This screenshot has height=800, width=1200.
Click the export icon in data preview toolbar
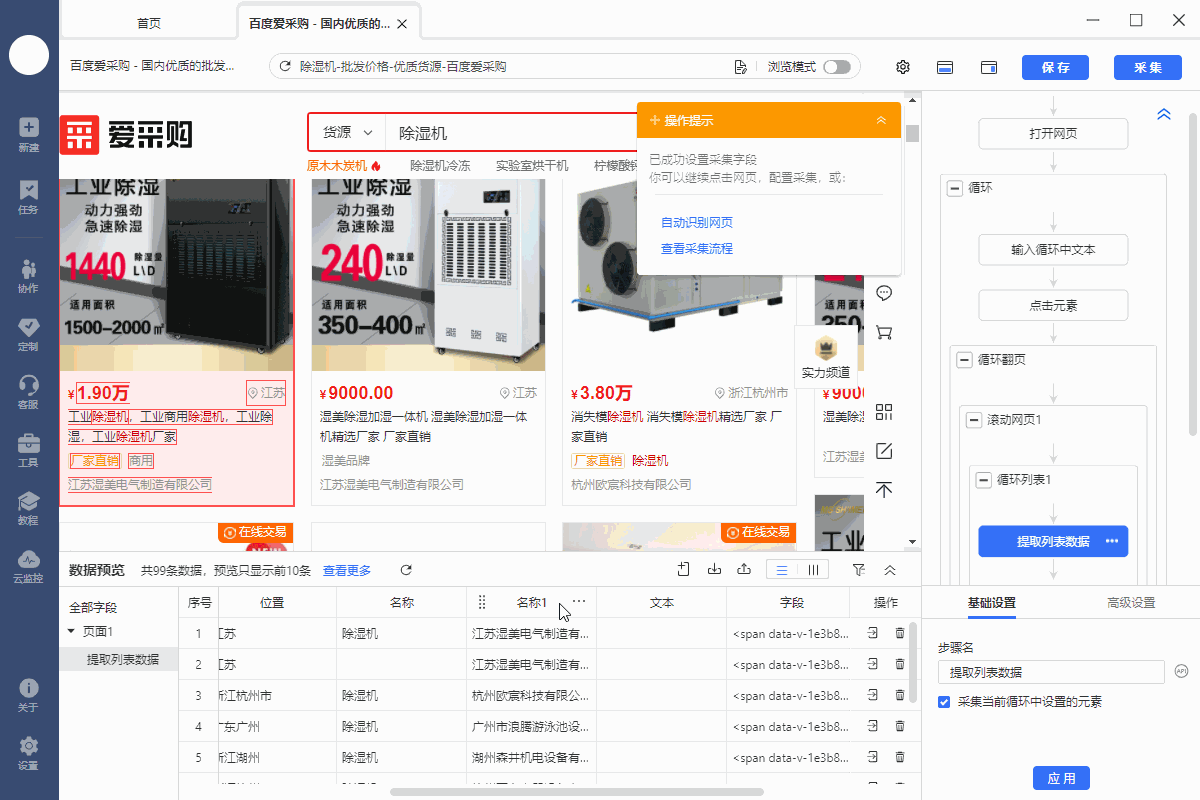click(x=744, y=570)
